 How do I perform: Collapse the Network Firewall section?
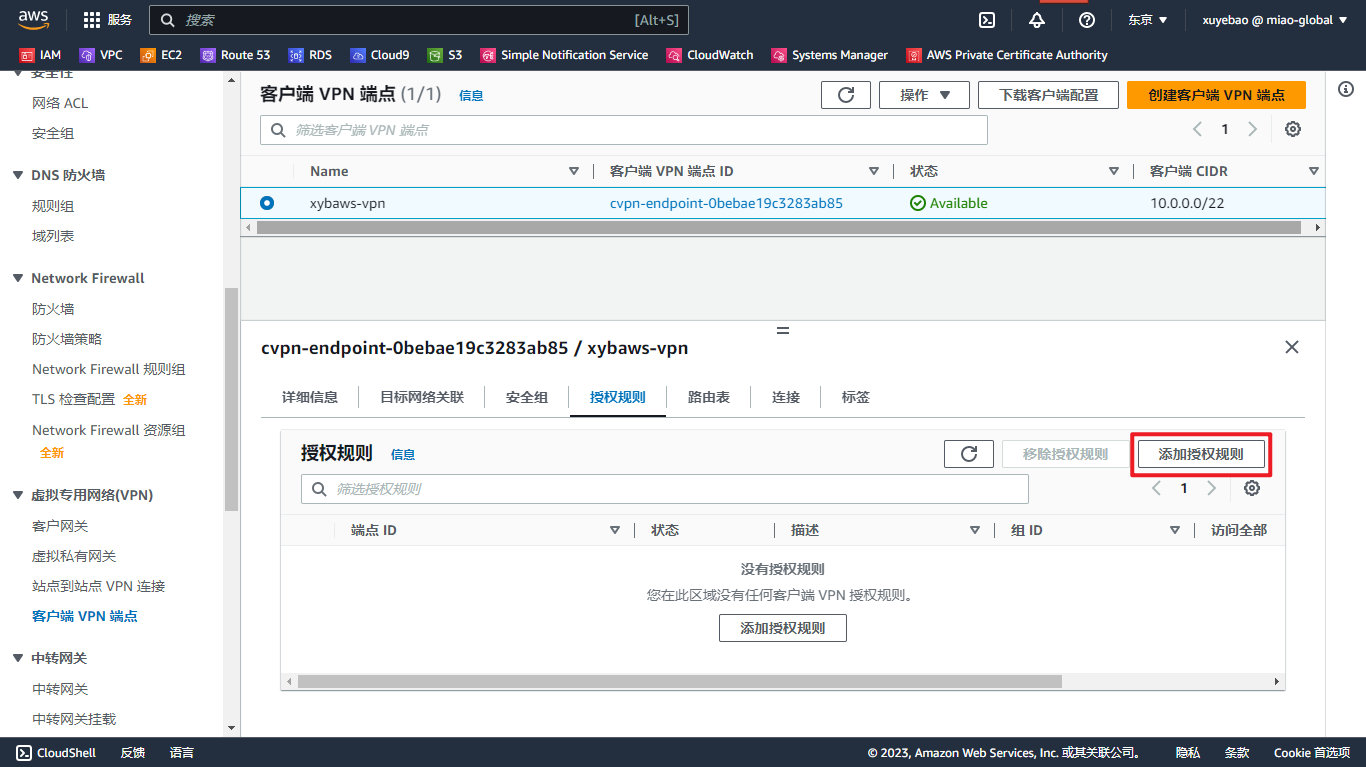point(18,278)
